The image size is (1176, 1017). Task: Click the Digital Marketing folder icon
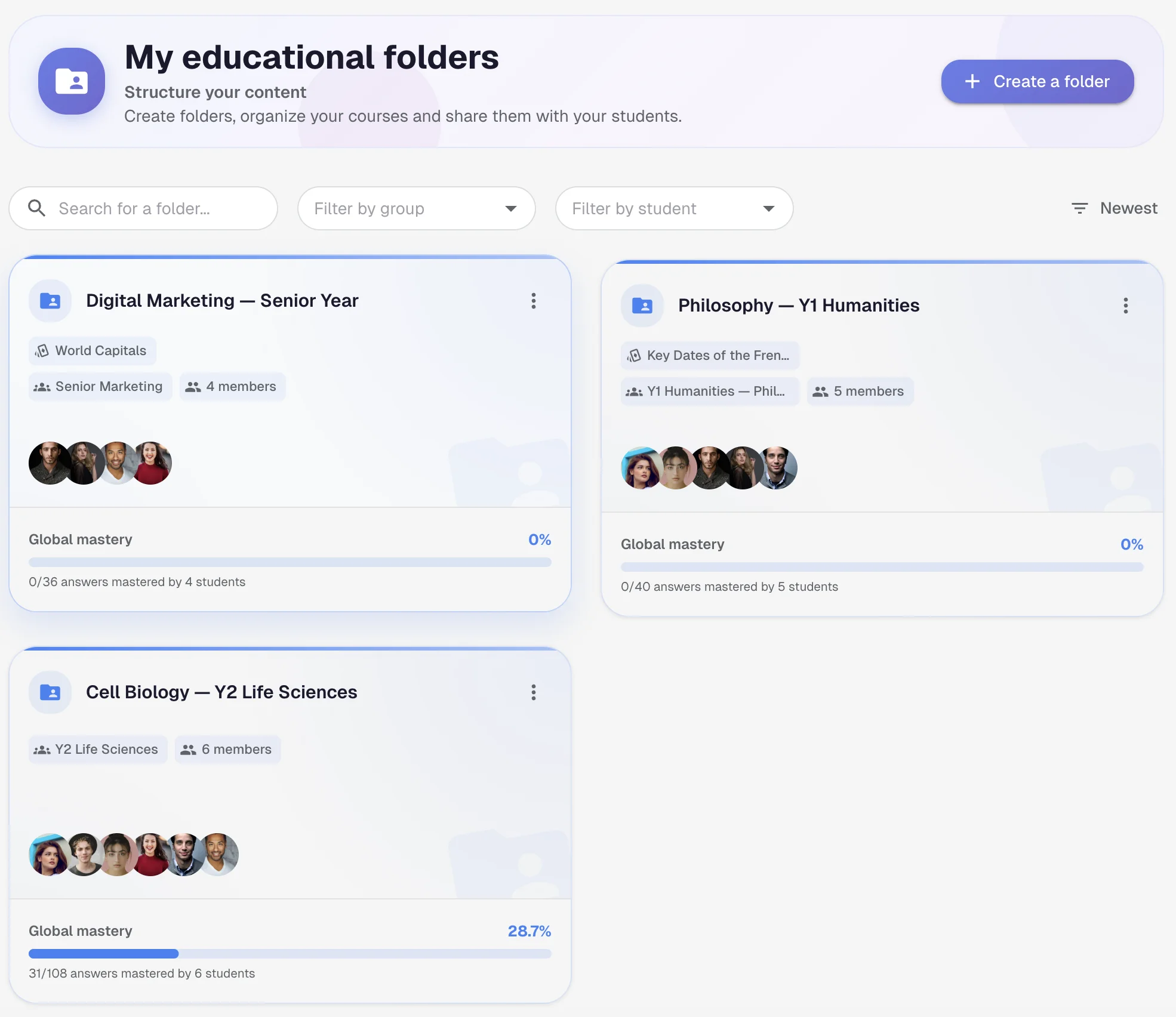point(50,301)
